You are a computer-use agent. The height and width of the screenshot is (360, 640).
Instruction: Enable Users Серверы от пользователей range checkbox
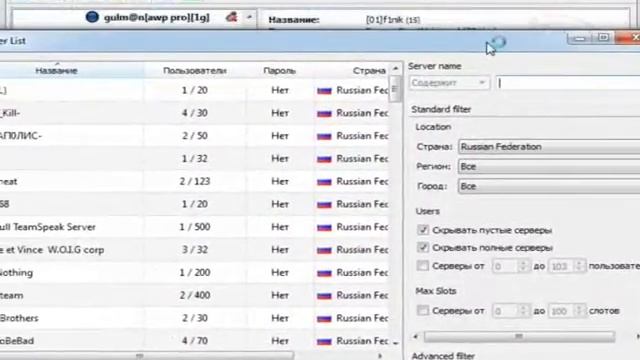coord(423,266)
